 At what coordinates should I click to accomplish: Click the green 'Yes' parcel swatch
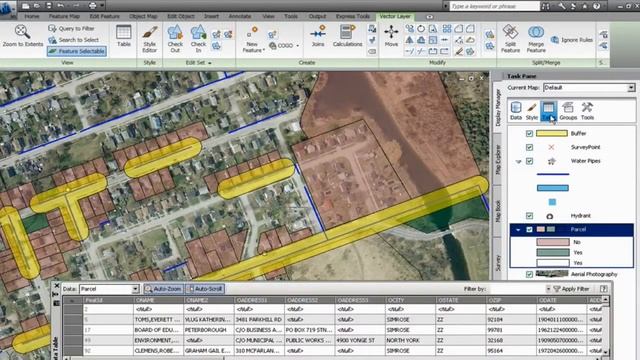point(553,253)
